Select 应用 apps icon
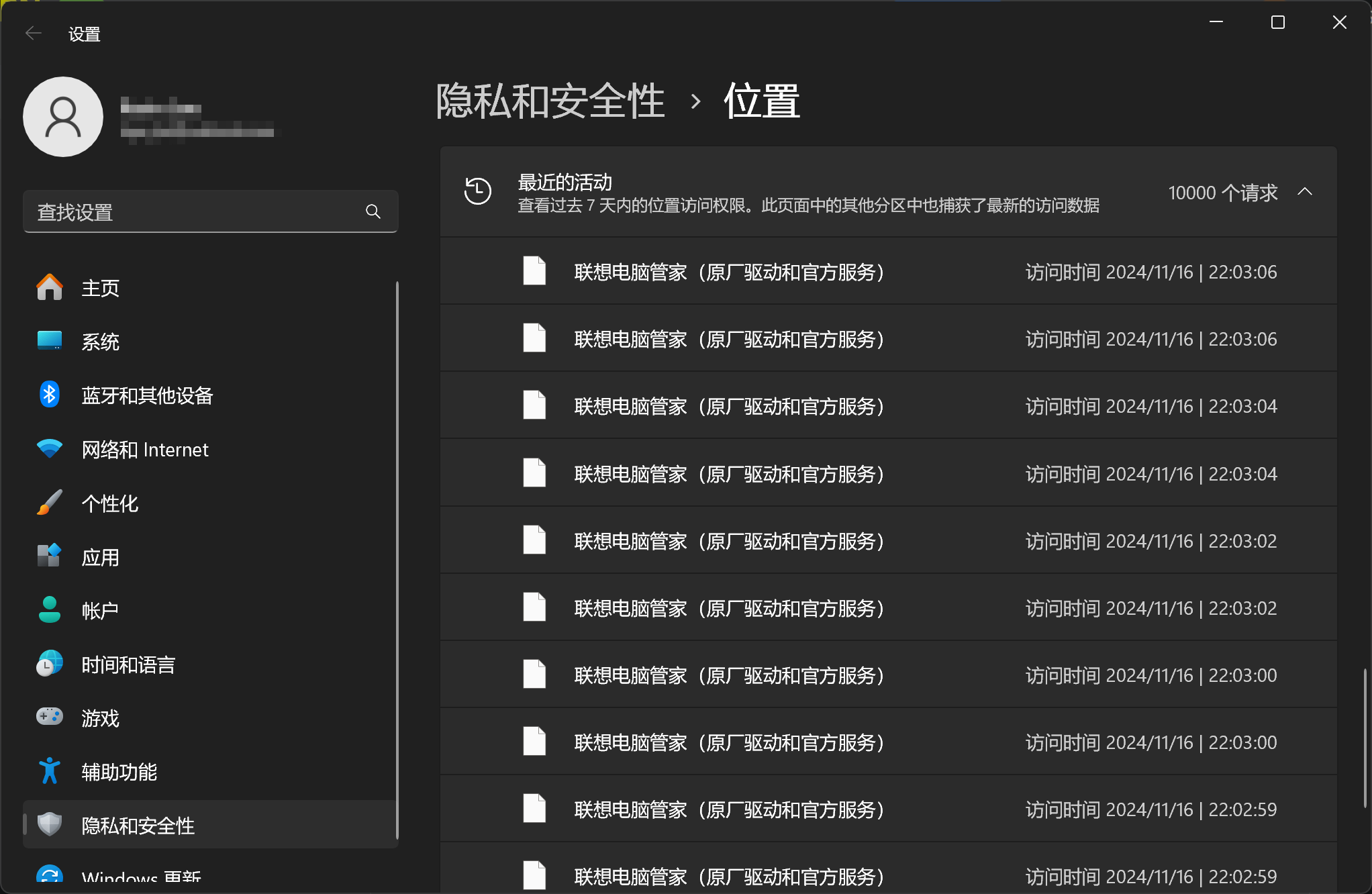Image resolution: width=1372 pixels, height=894 pixels. 50,556
